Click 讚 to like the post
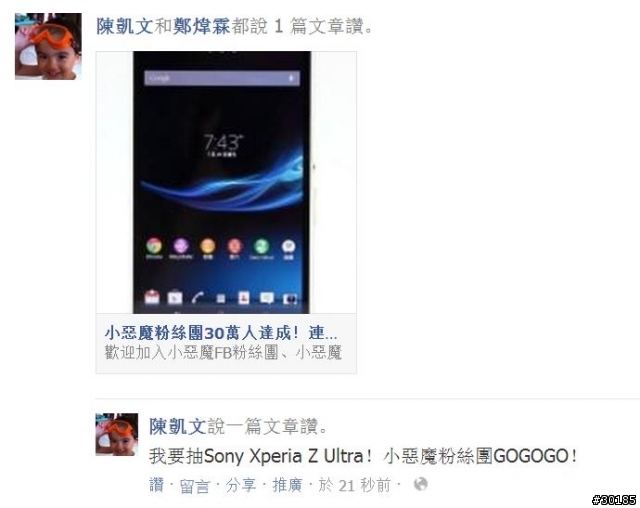The width and height of the screenshot is (640, 508). pyautogui.click(x=156, y=485)
